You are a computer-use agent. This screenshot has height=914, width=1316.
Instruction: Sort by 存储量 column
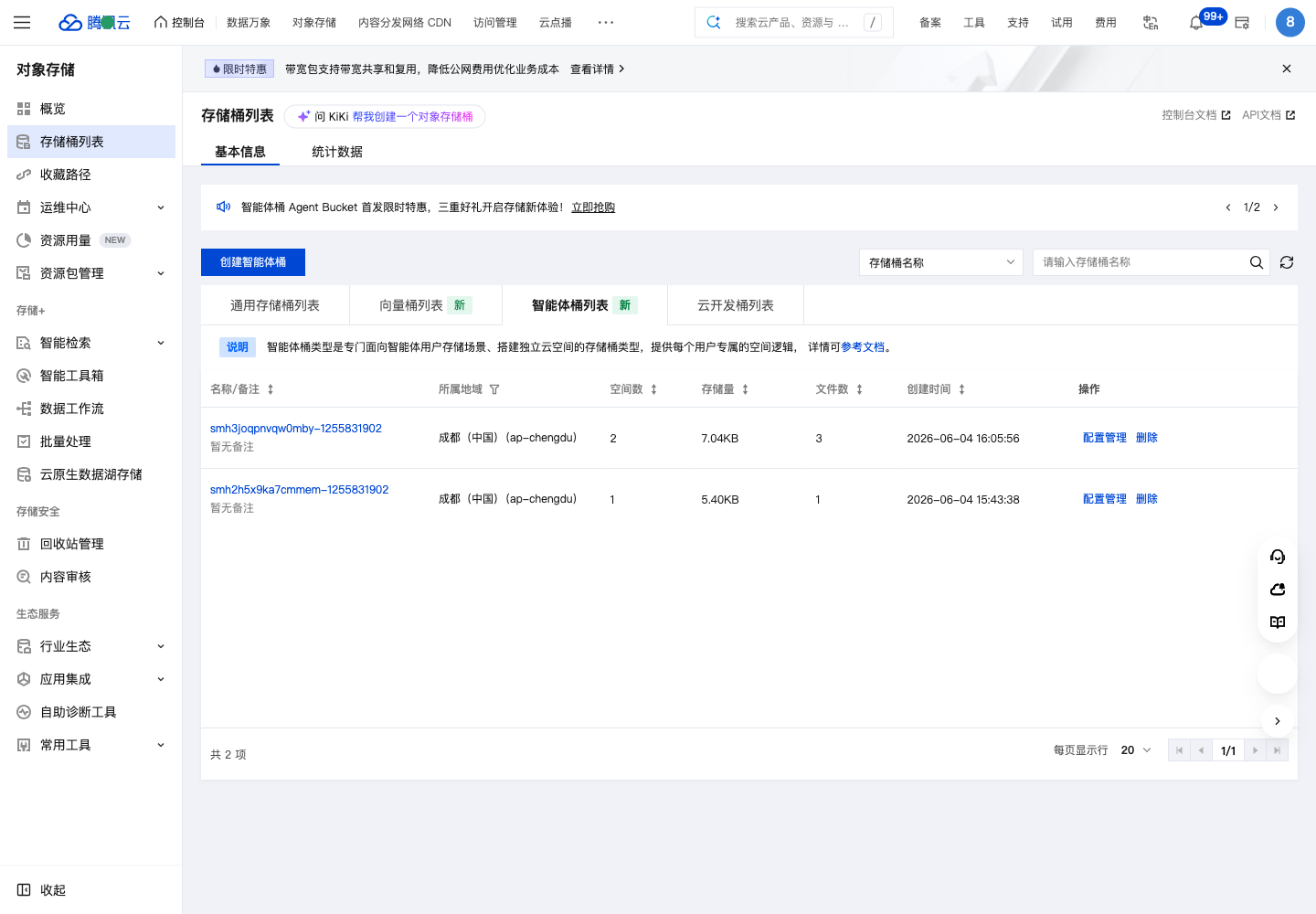tap(745, 389)
